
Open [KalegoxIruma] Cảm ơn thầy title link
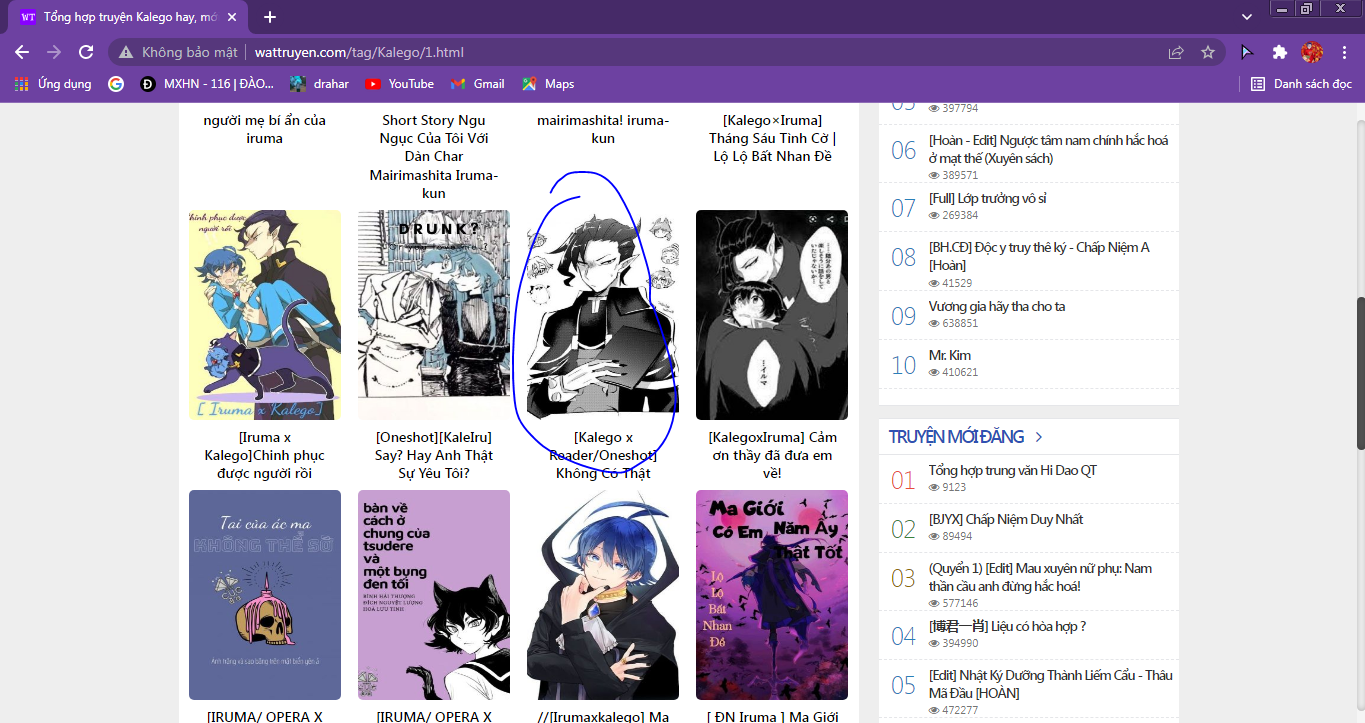click(x=772, y=455)
